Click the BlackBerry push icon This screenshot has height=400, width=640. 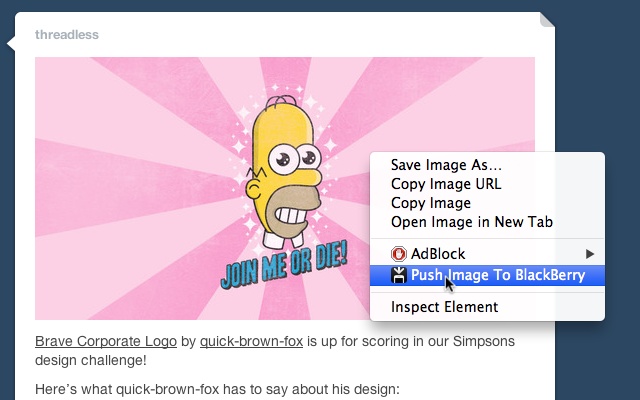pos(398,275)
